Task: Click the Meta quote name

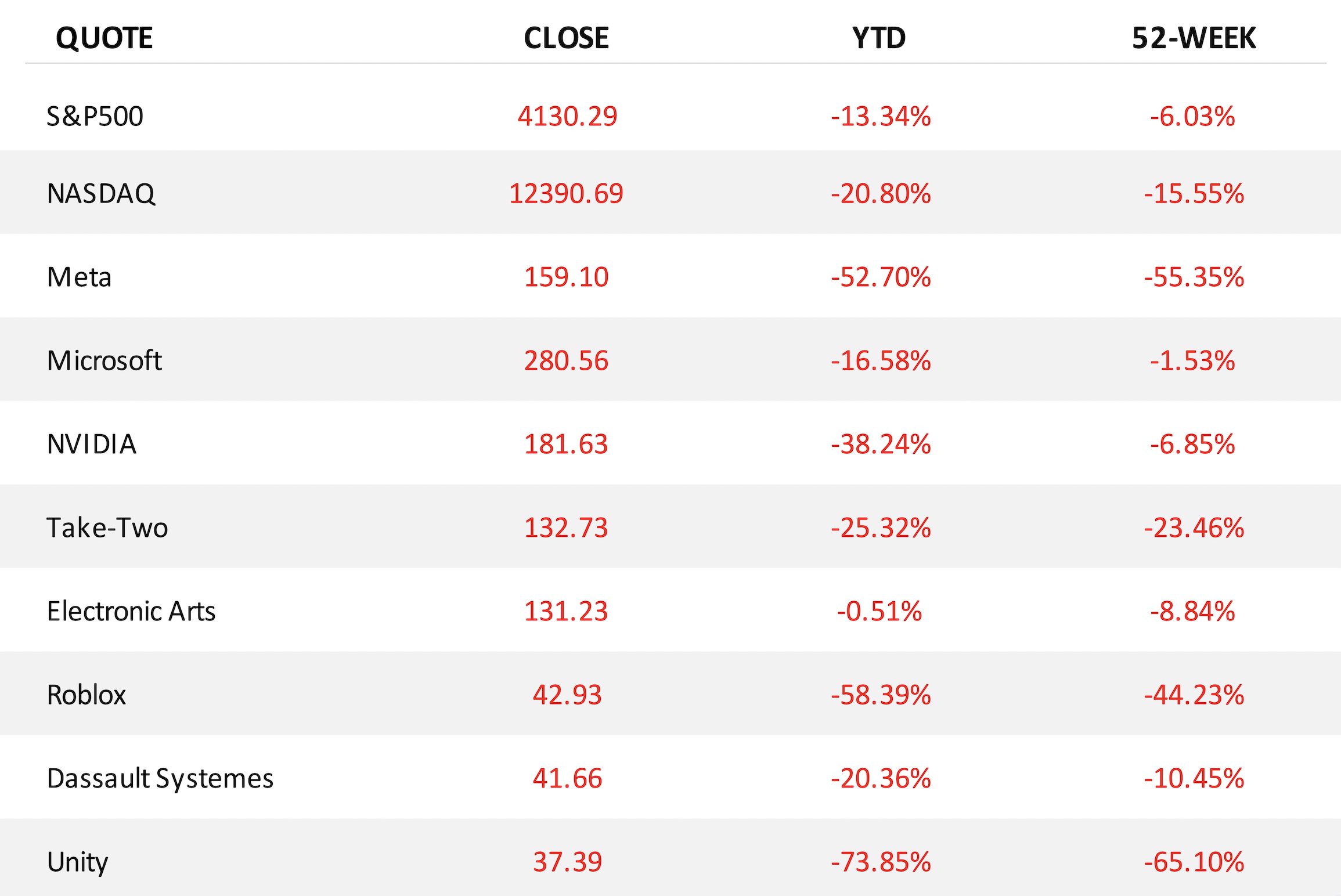Action: pyautogui.click(x=79, y=277)
